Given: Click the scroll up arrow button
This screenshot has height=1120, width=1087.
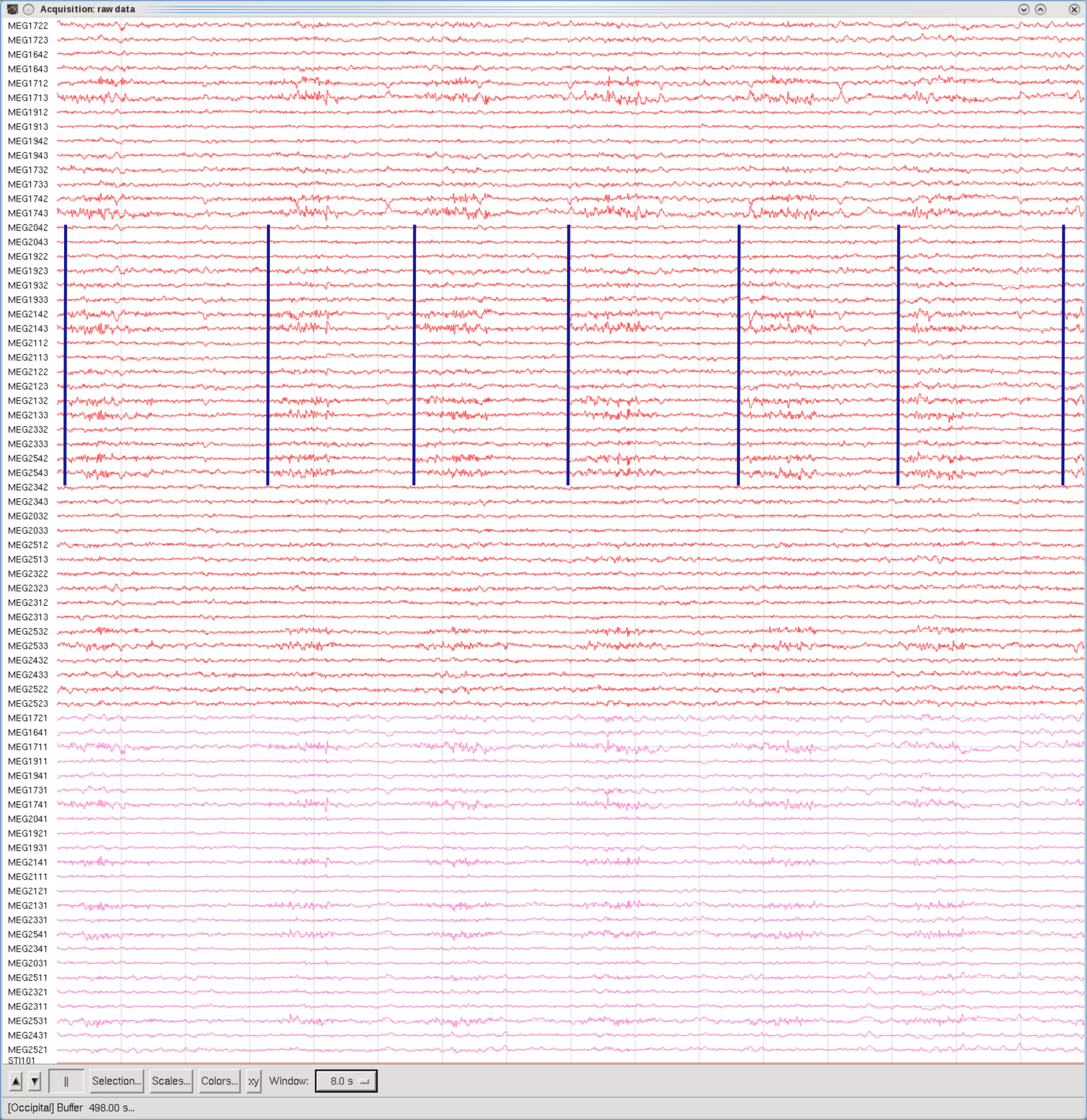Looking at the screenshot, I should [x=16, y=1081].
